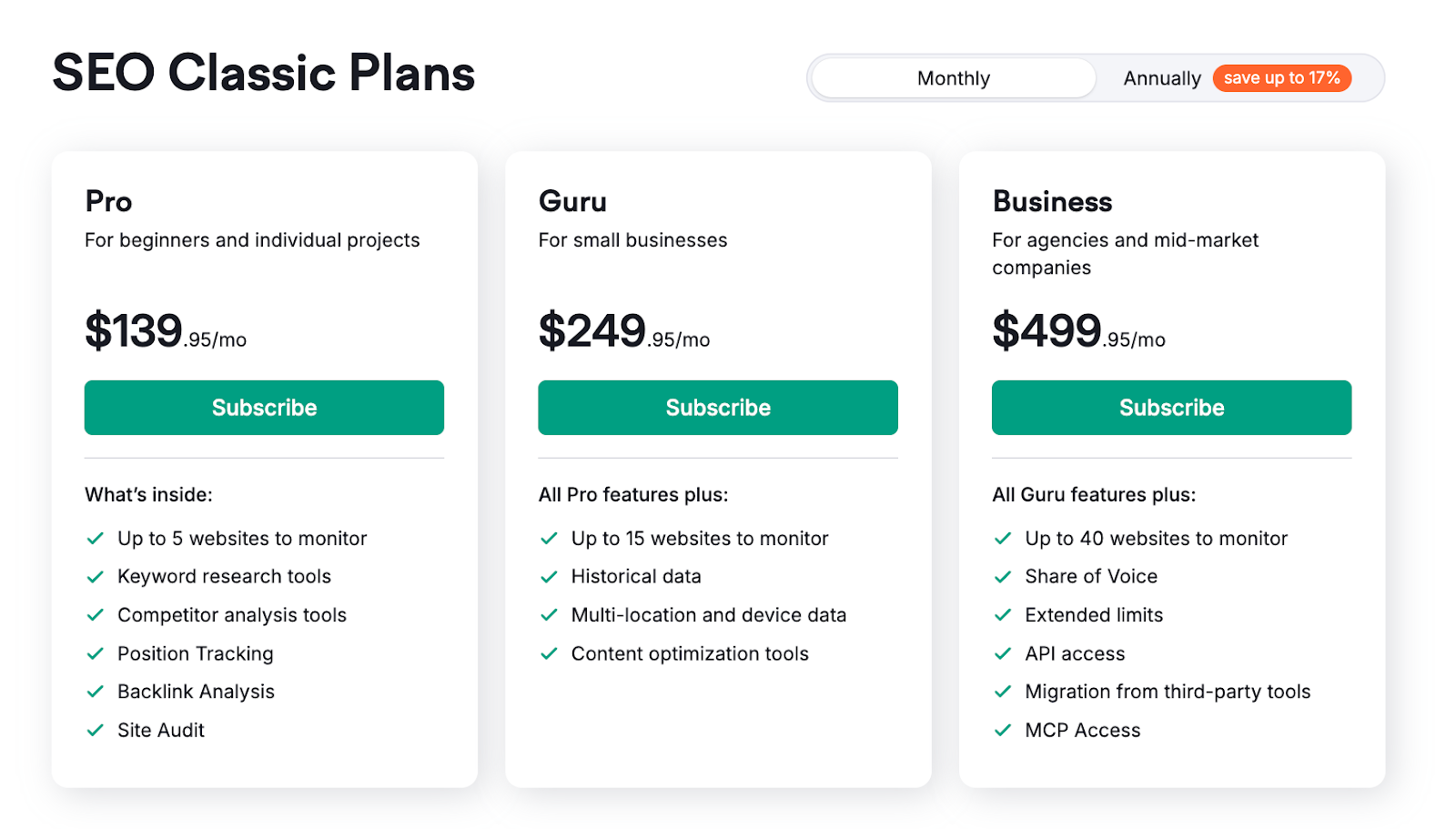Subscribe to the Guru plan
Screen dimensions: 1456x829
click(x=718, y=407)
